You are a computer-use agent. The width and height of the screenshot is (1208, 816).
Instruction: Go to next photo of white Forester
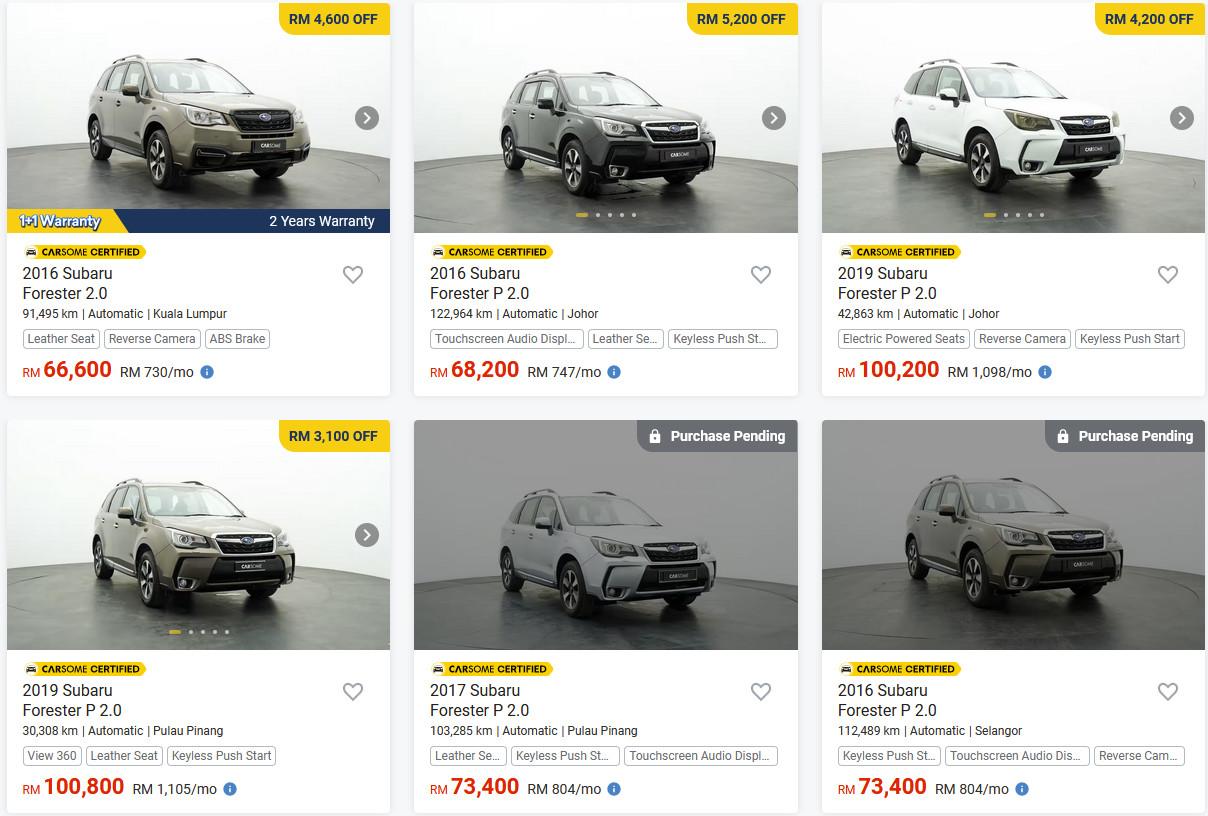tap(1182, 118)
